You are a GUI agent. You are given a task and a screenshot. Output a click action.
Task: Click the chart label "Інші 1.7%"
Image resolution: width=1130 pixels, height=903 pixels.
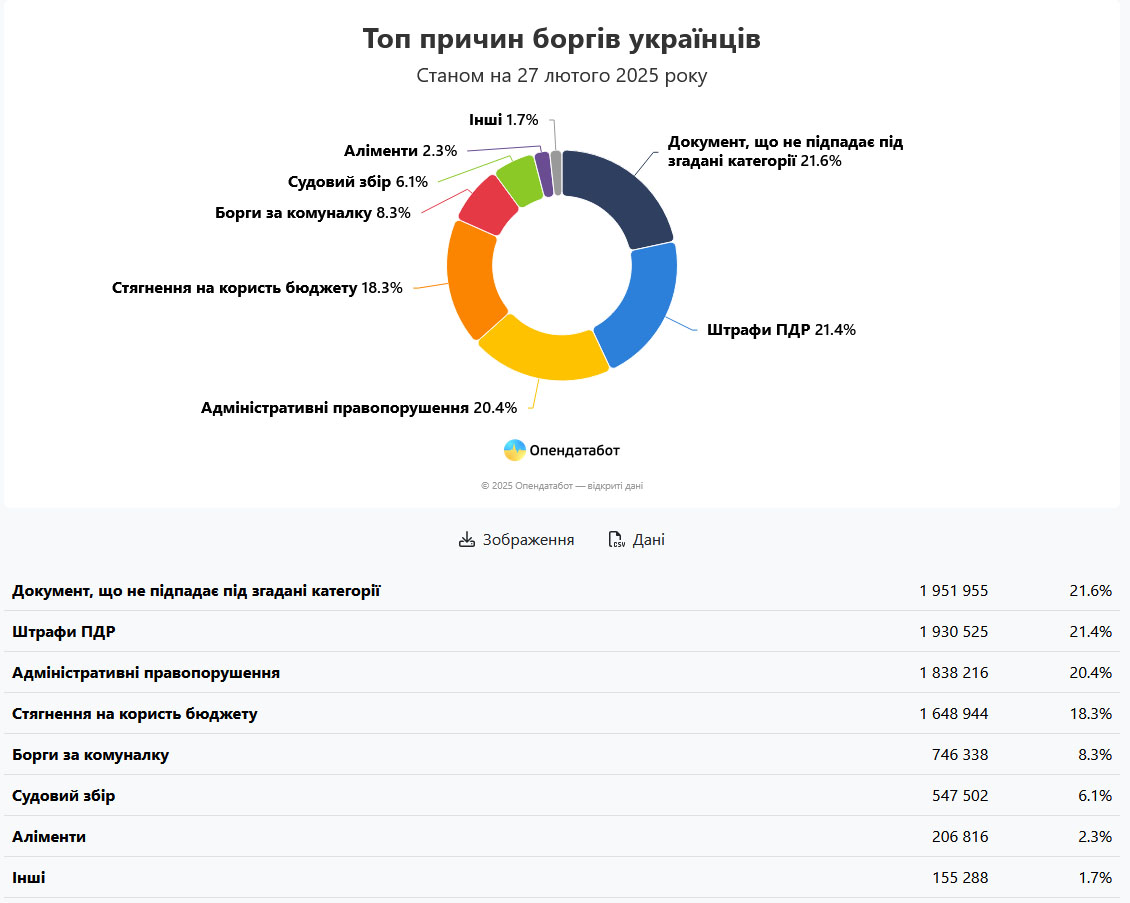point(503,120)
